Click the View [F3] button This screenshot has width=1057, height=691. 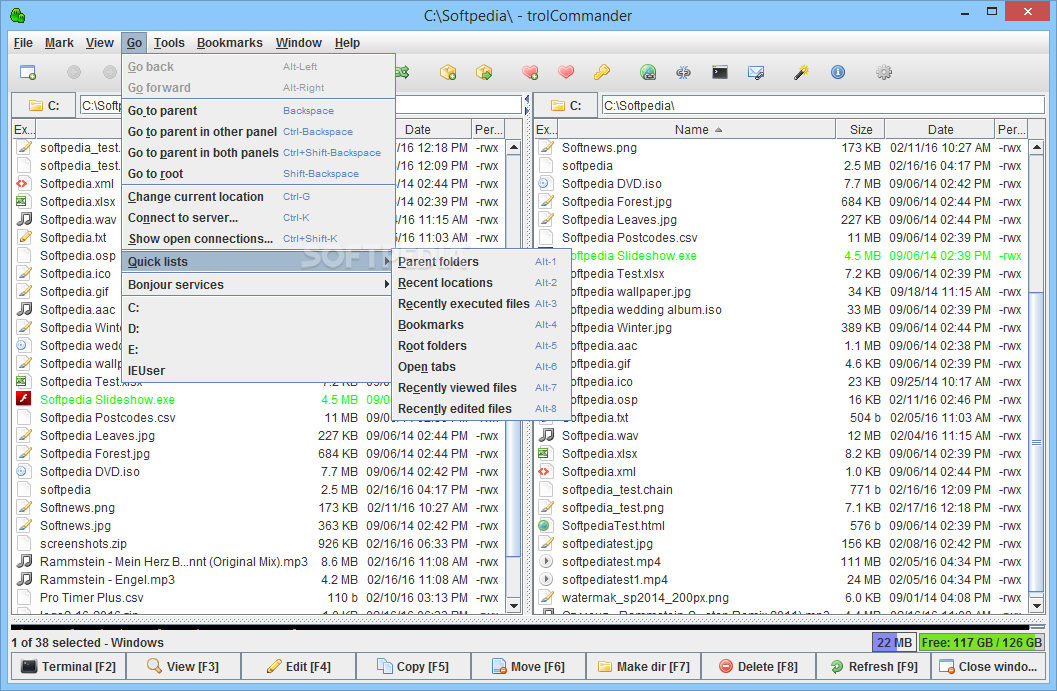click(183, 667)
